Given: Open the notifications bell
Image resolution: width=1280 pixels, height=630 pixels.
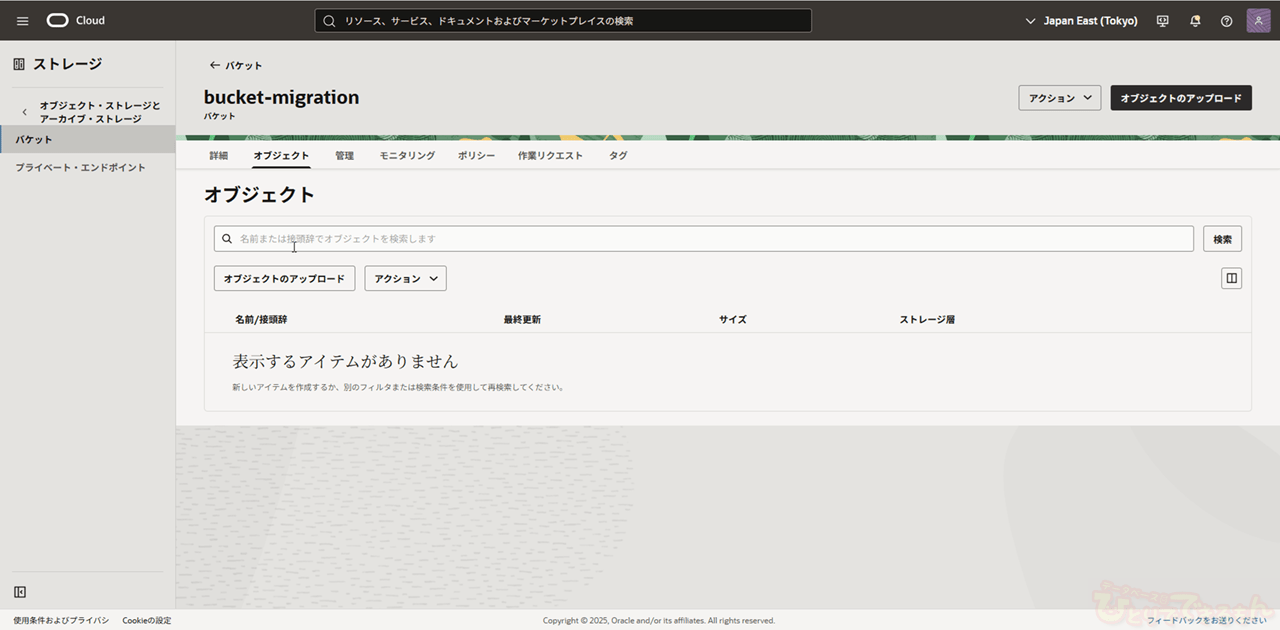Looking at the screenshot, I should tap(1195, 21).
